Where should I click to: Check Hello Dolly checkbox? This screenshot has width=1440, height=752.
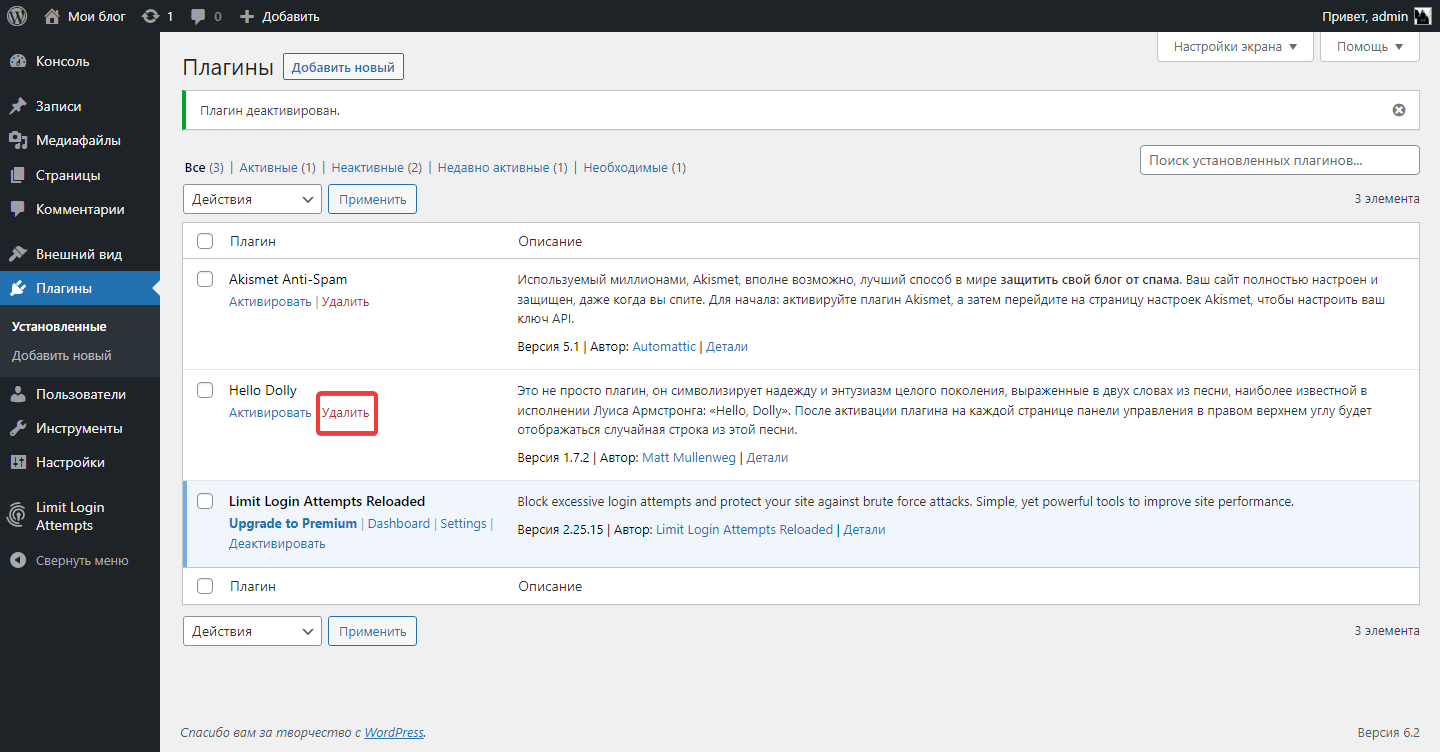click(x=205, y=390)
